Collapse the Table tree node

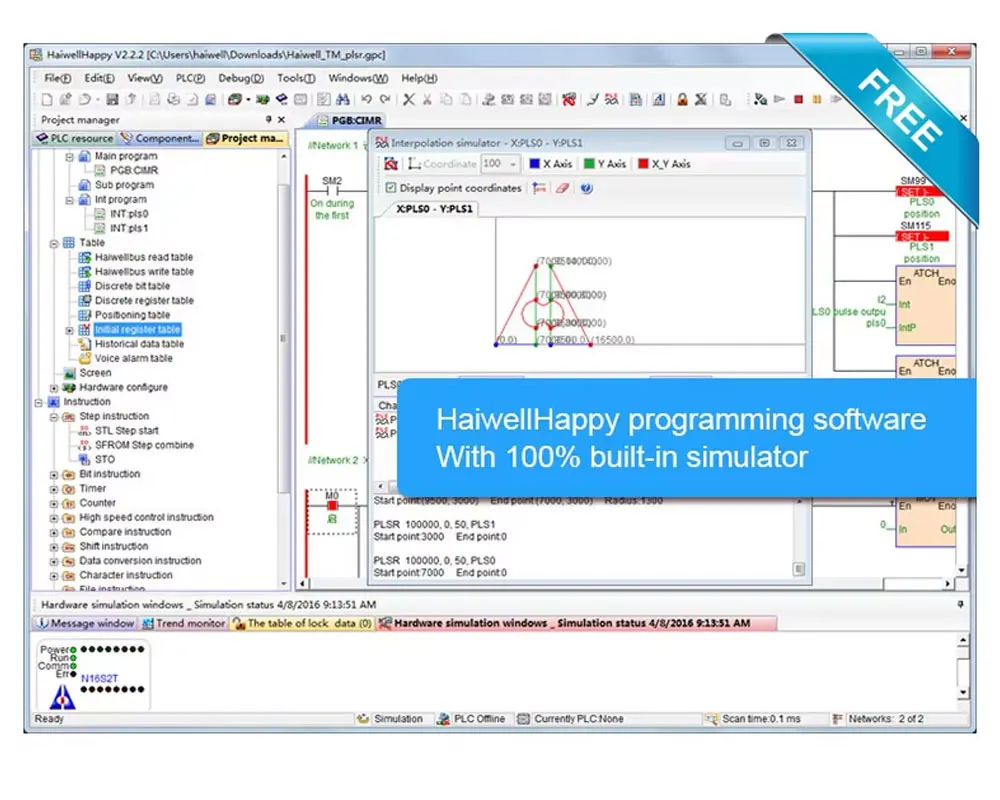coord(54,243)
